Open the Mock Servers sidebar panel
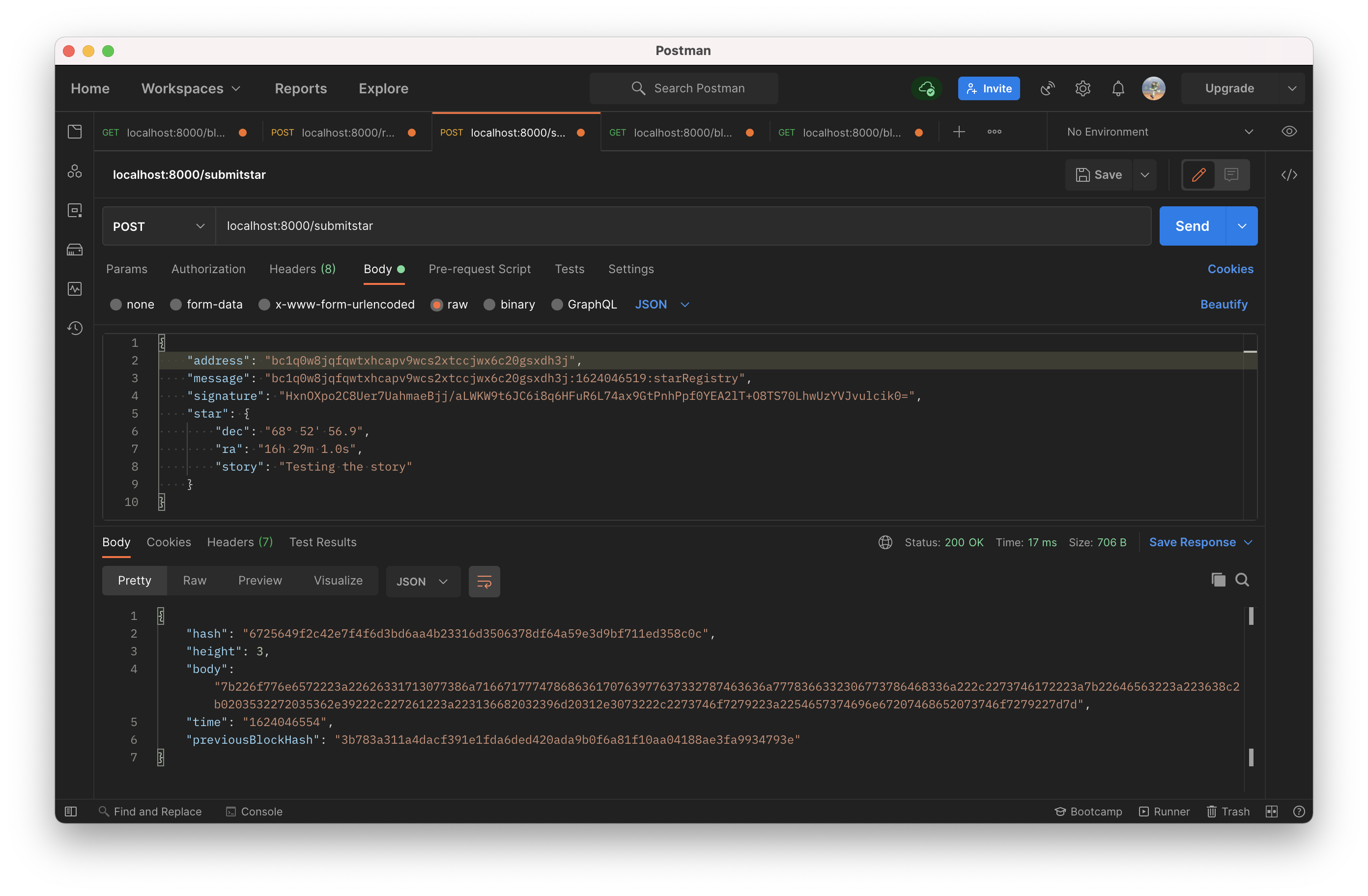This screenshot has height=896, width=1368. point(75,250)
